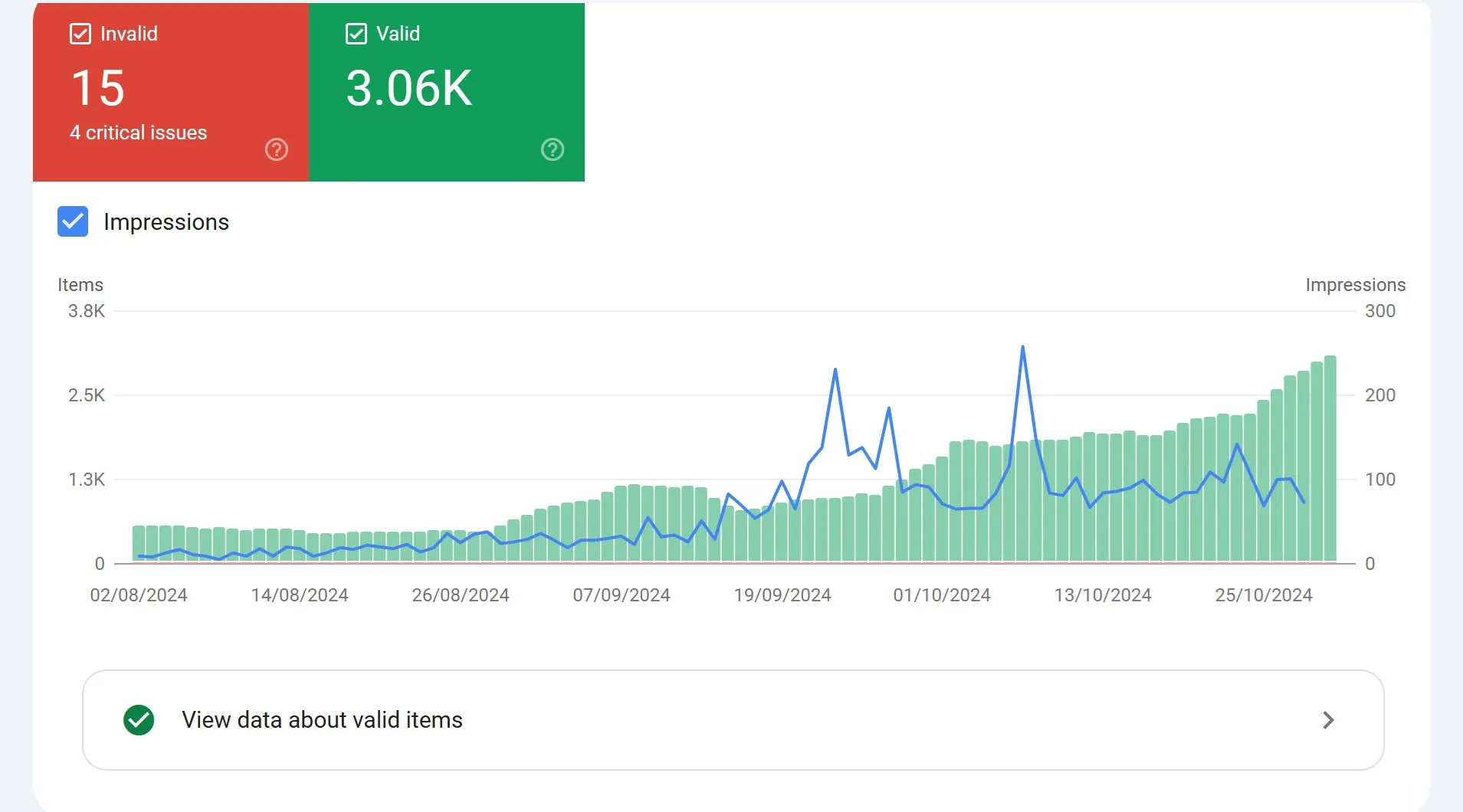Click the Impressions right axis title
The image size is (1463, 812).
(1356, 285)
